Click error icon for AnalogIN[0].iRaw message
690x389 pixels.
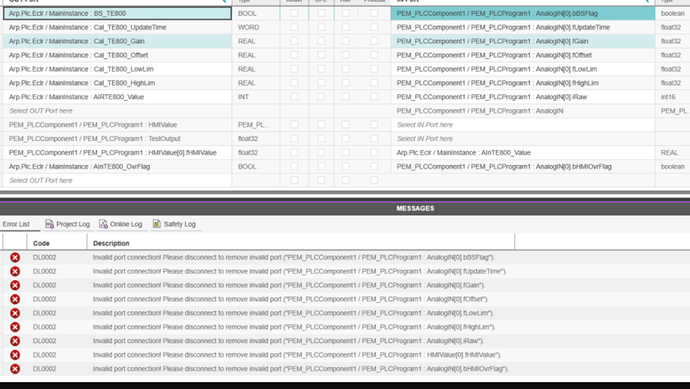15,341
